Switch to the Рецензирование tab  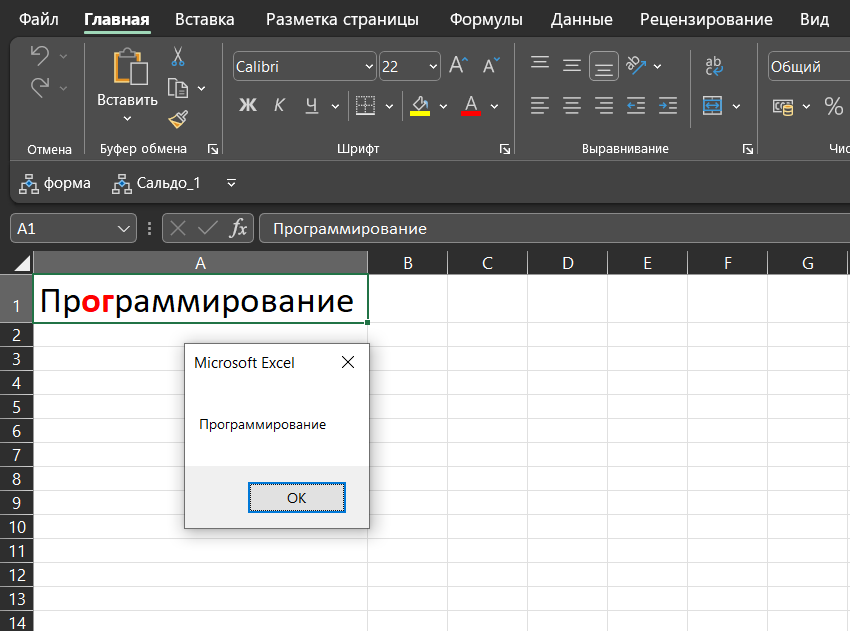point(706,20)
